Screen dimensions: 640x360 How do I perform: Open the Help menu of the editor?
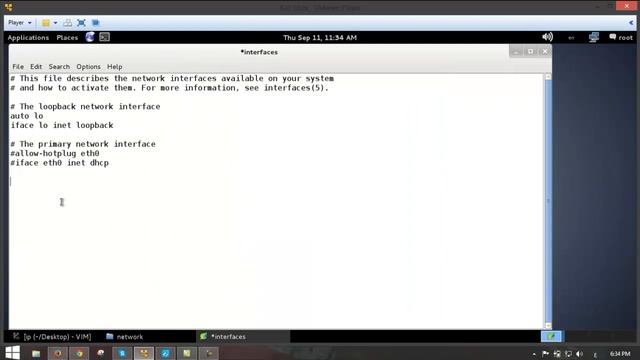(115, 67)
